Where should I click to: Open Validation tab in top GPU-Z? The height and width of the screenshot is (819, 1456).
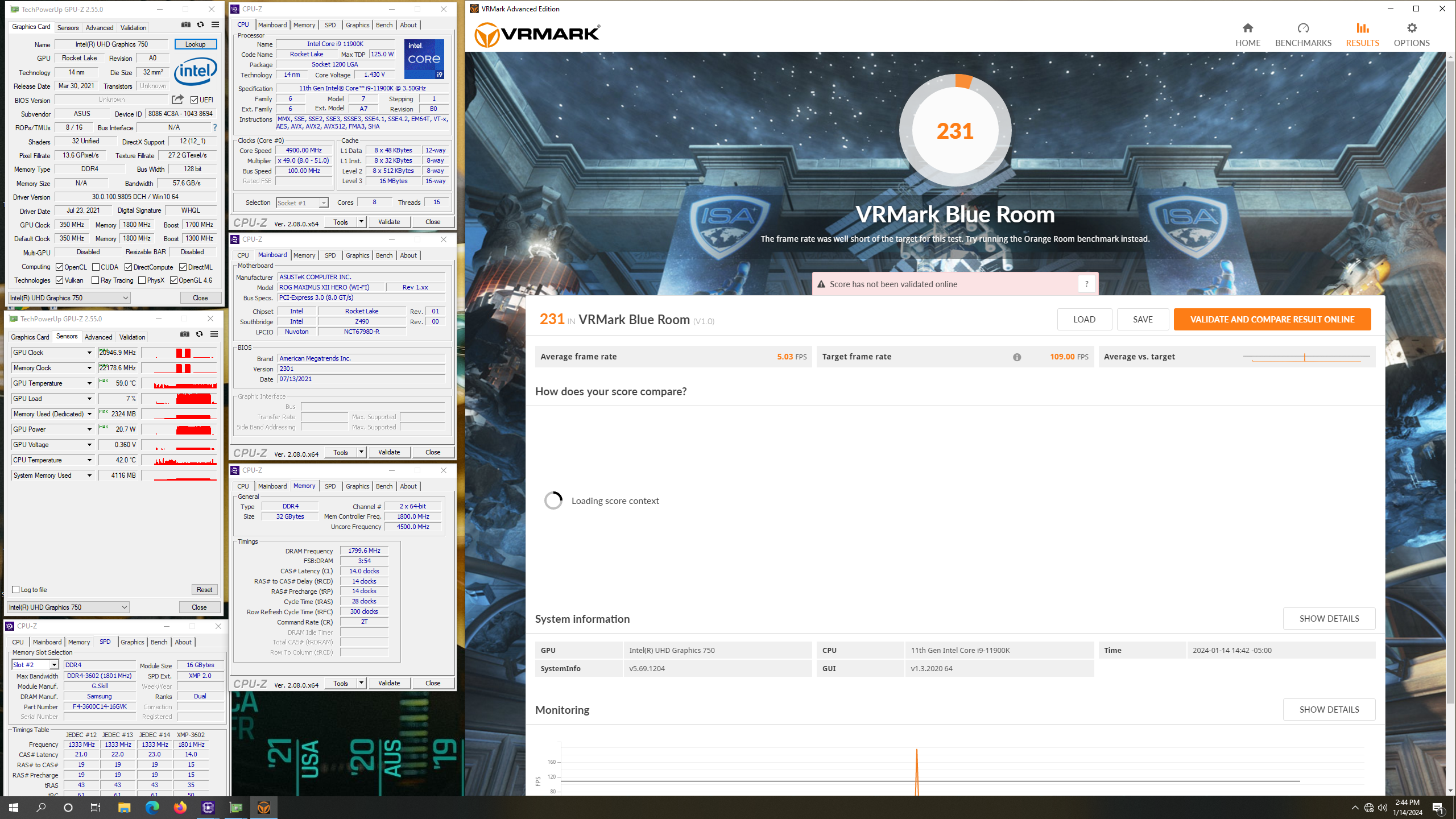[x=134, y=27]
